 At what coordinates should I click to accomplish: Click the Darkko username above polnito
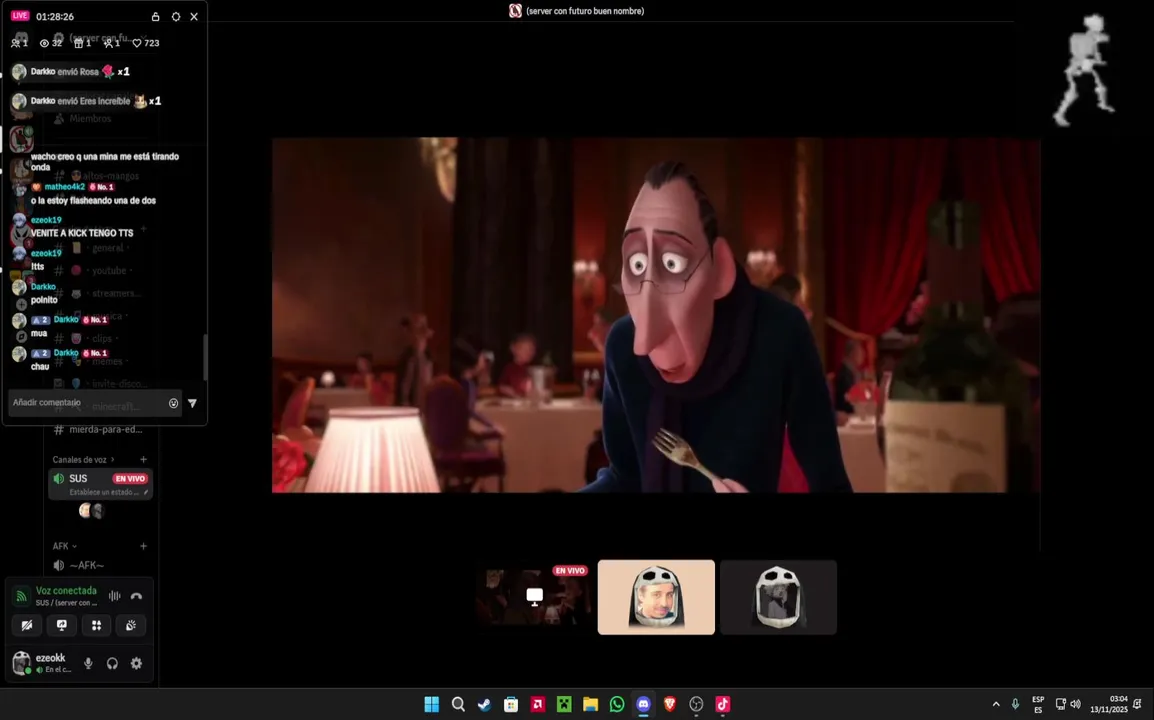pyautogui.click(x=43, y=286)
